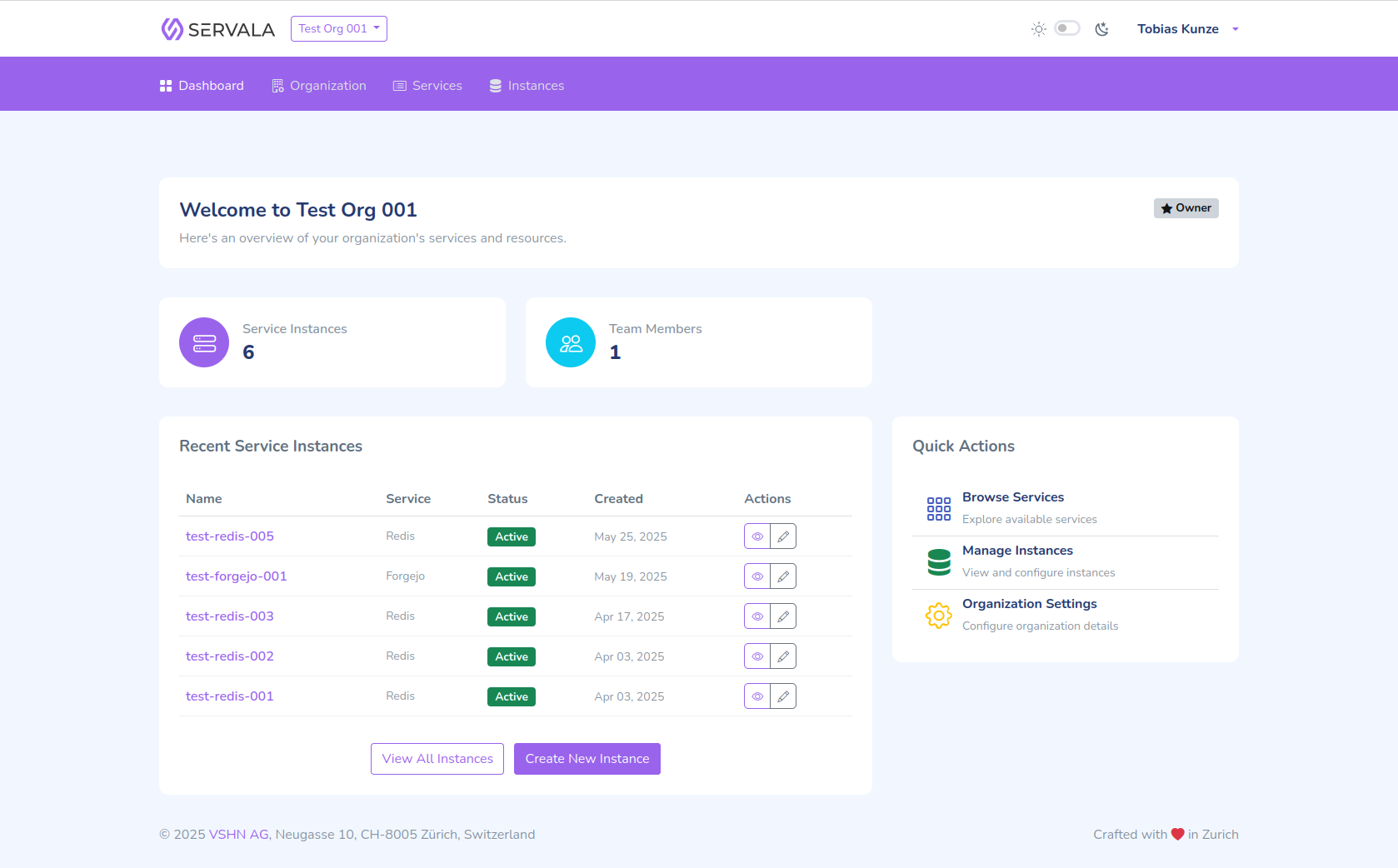
Task: Expand the Tobias Kunze user menu
Action: pos(1187,29)
